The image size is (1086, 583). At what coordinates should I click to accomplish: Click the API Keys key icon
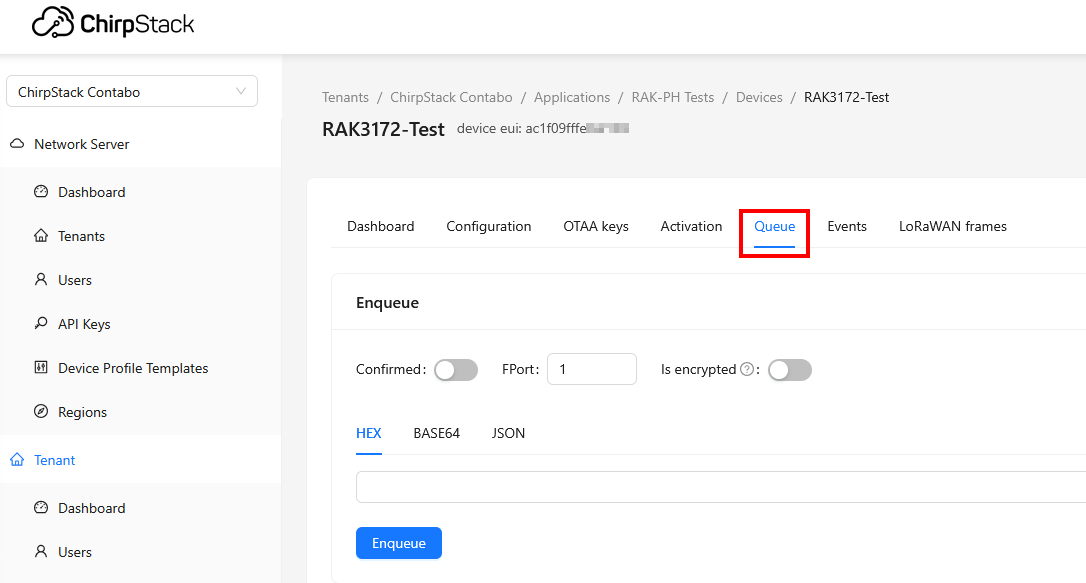click(x=41, y=323)
